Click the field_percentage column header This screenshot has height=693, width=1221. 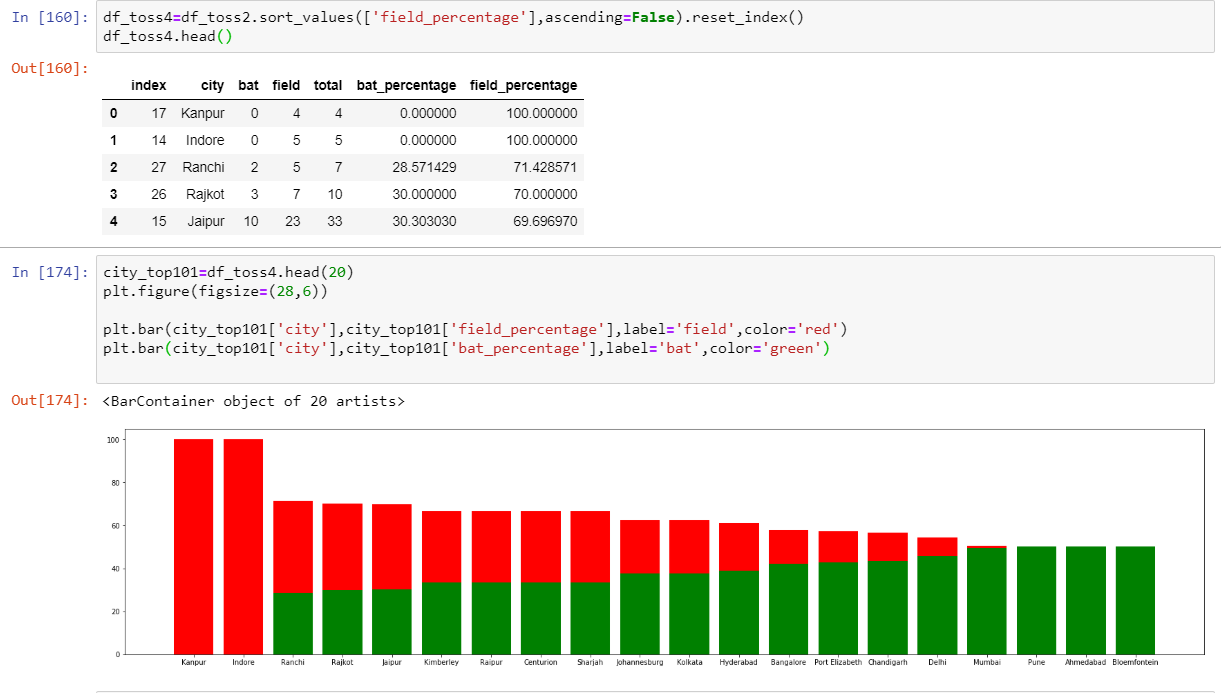523,85
